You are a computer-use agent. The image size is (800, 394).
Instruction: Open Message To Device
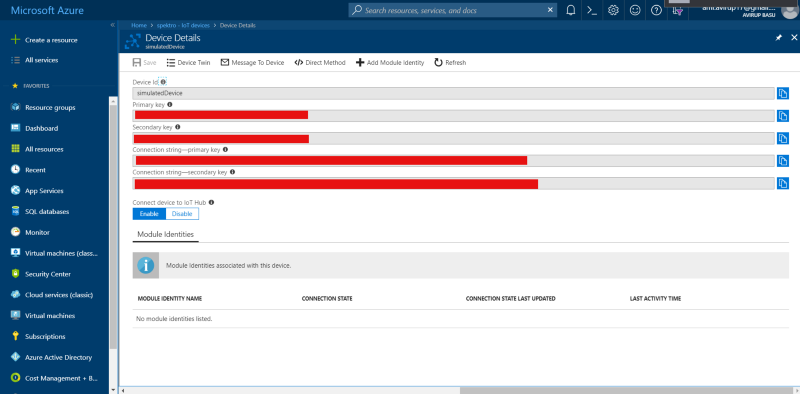click(252, 63)
